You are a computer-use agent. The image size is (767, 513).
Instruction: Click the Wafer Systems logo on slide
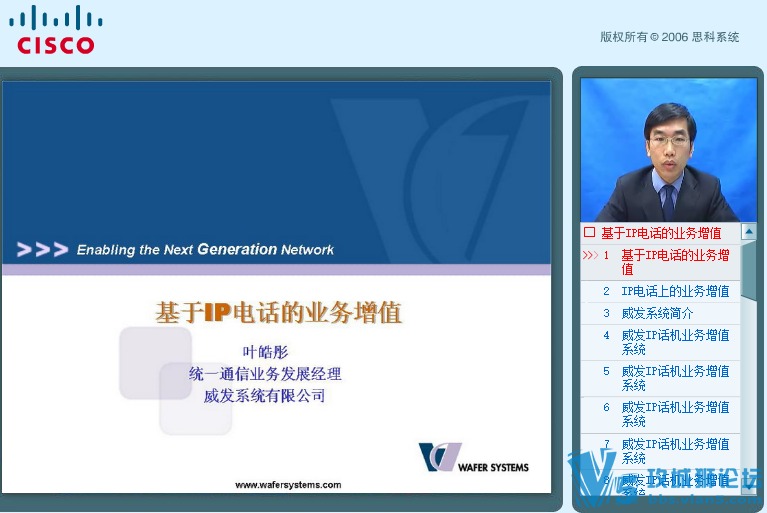coord(474,458)
